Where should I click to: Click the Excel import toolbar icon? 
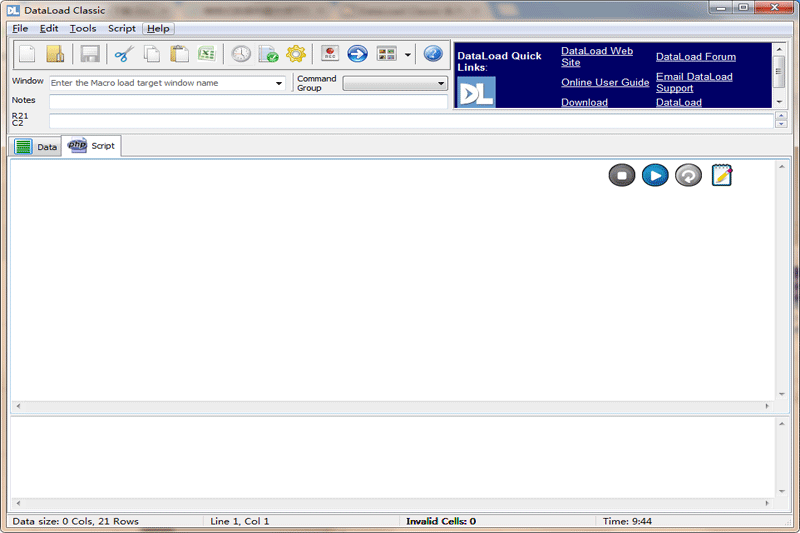(x=207, y=54)
